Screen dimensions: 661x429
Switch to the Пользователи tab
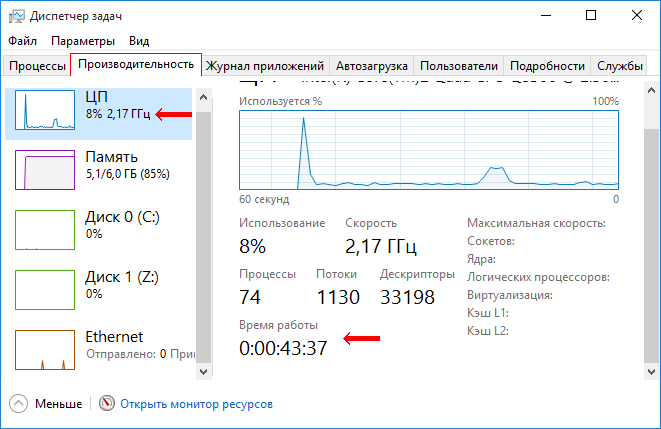458,66
